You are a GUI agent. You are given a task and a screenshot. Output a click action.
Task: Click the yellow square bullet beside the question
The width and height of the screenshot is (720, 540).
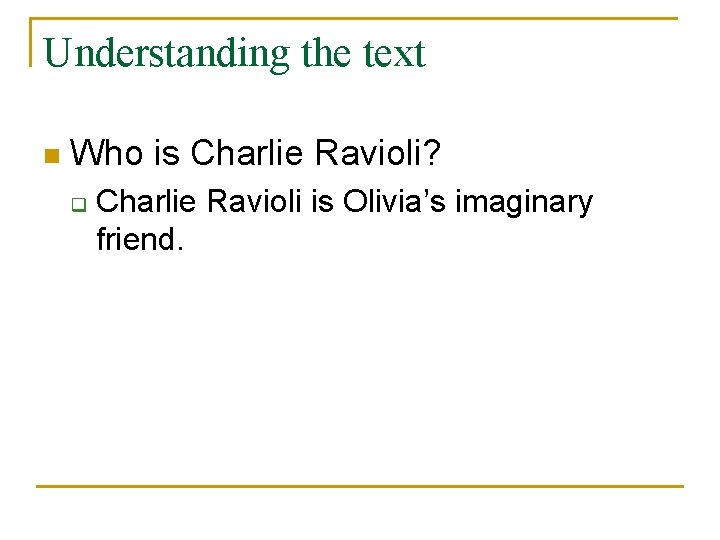pyautogui.click(x=52, y=156)
